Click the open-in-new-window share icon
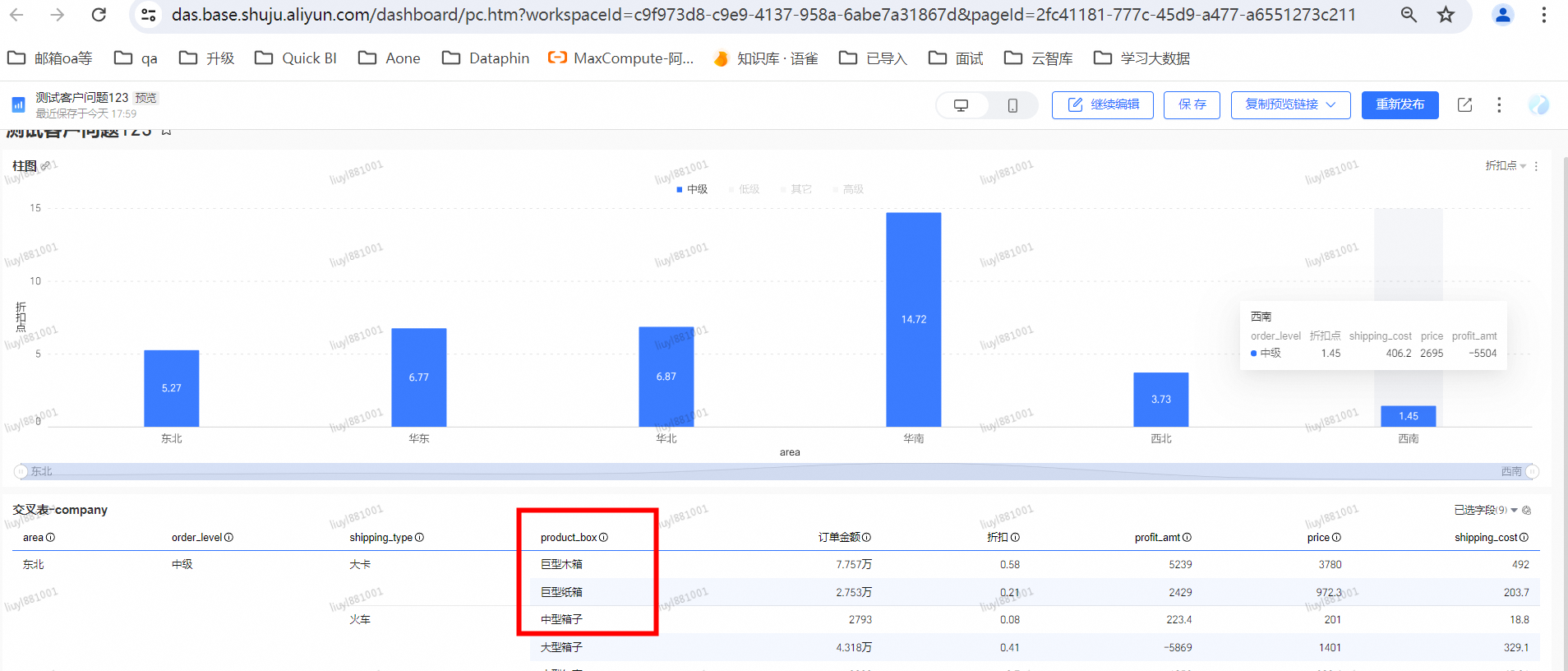 tap(1464, 105)
